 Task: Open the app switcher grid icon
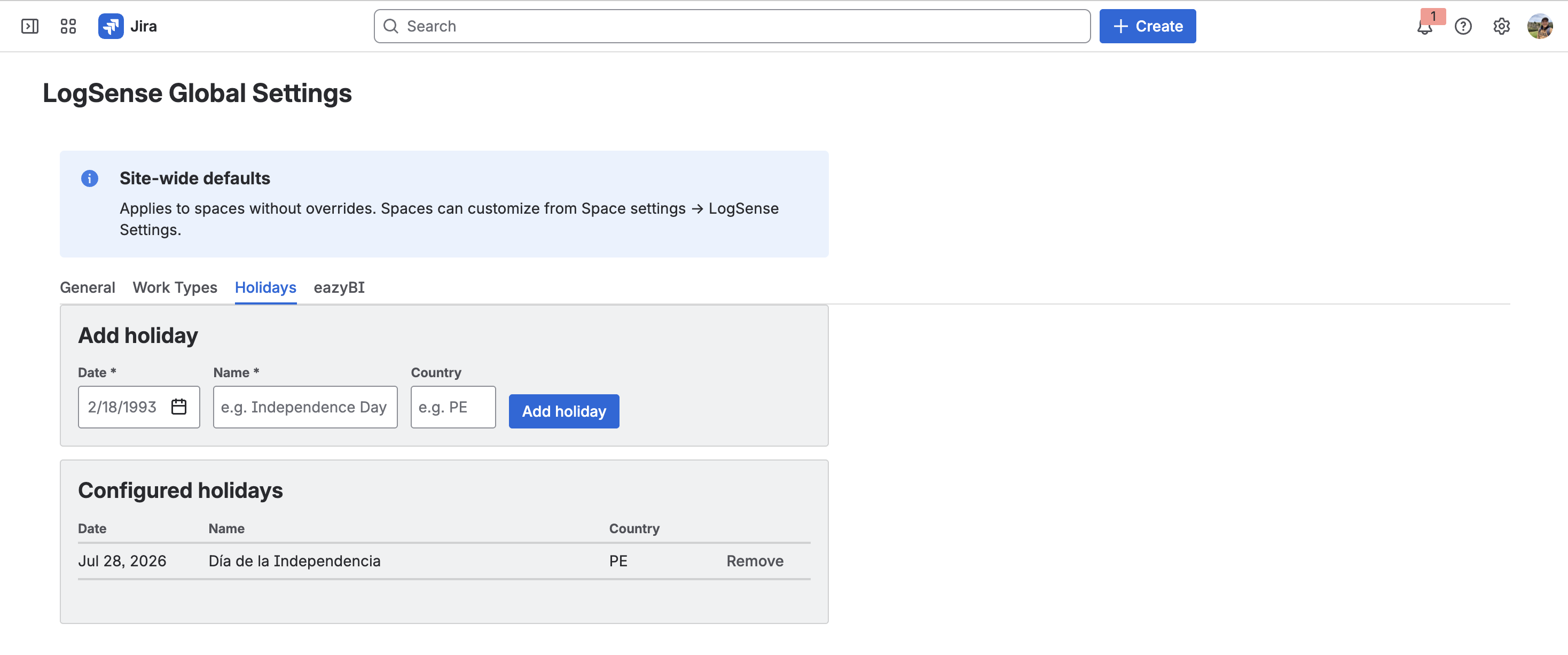(68, 26)
